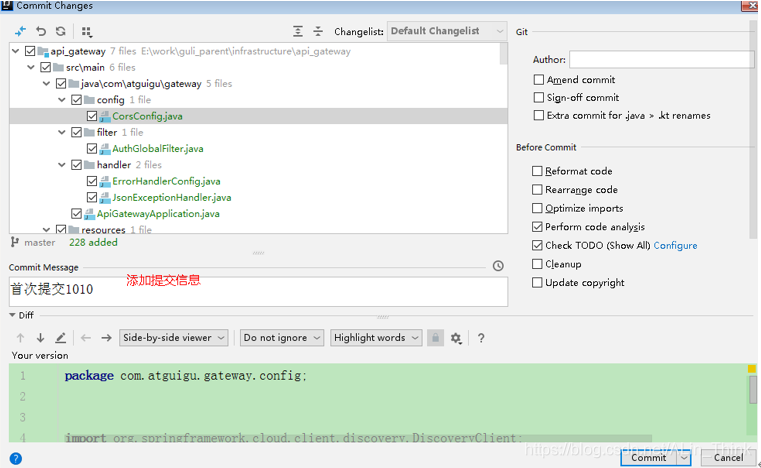Click the next file right arrow
The width and height of the screenshot is (761, 468).
[106, 337]
